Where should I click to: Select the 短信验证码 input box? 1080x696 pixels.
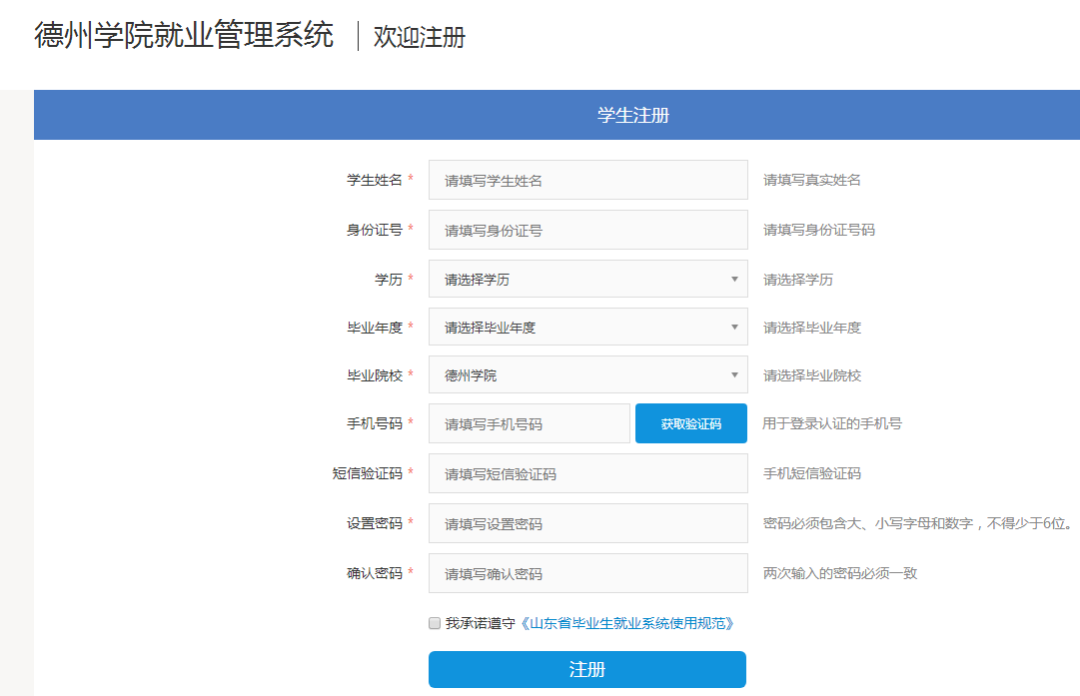coord(588,474)
